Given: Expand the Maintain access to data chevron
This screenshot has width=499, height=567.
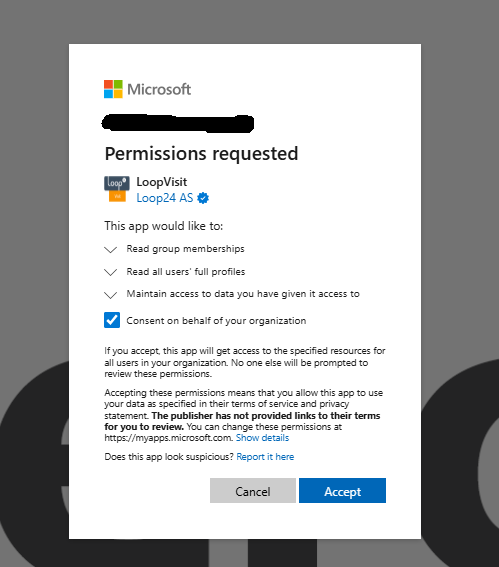Looking at the screenshot, I should tap(111, 295).
